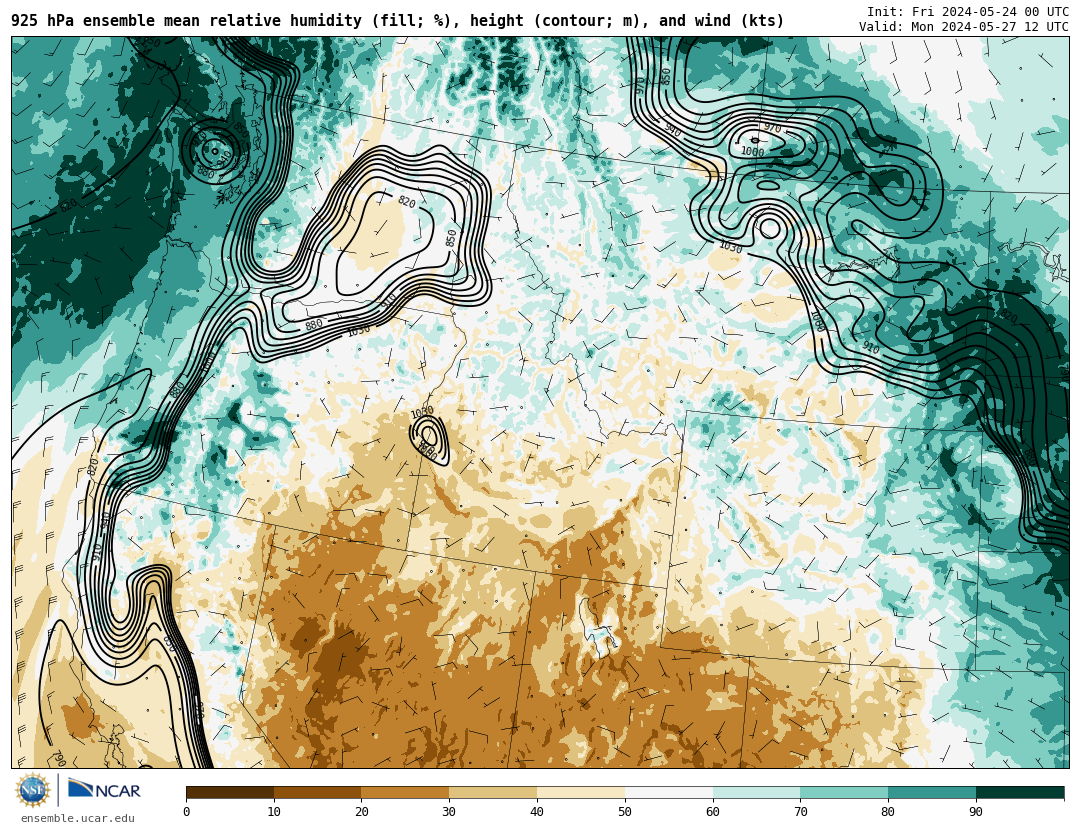Click the colorbar tick label 80
The image size is (1080, 831).
888,812
